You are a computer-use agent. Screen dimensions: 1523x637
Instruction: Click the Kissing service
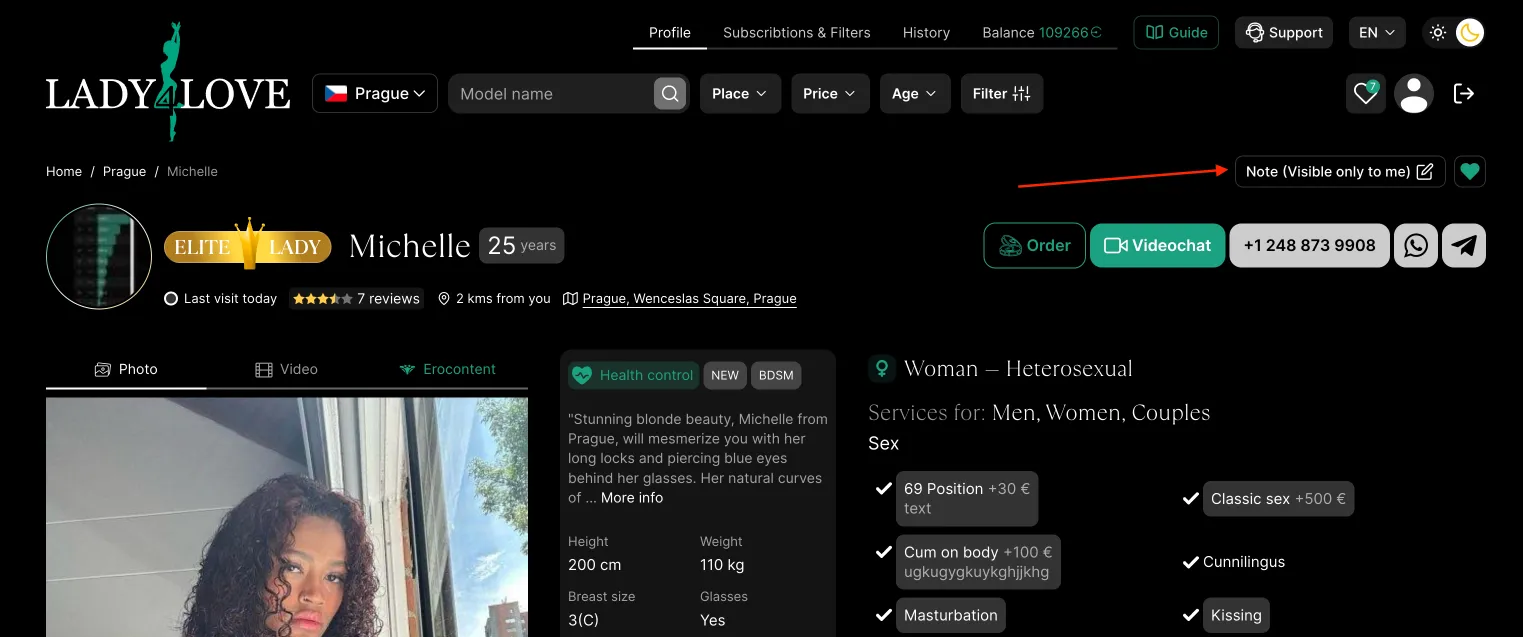[1236, 616]
